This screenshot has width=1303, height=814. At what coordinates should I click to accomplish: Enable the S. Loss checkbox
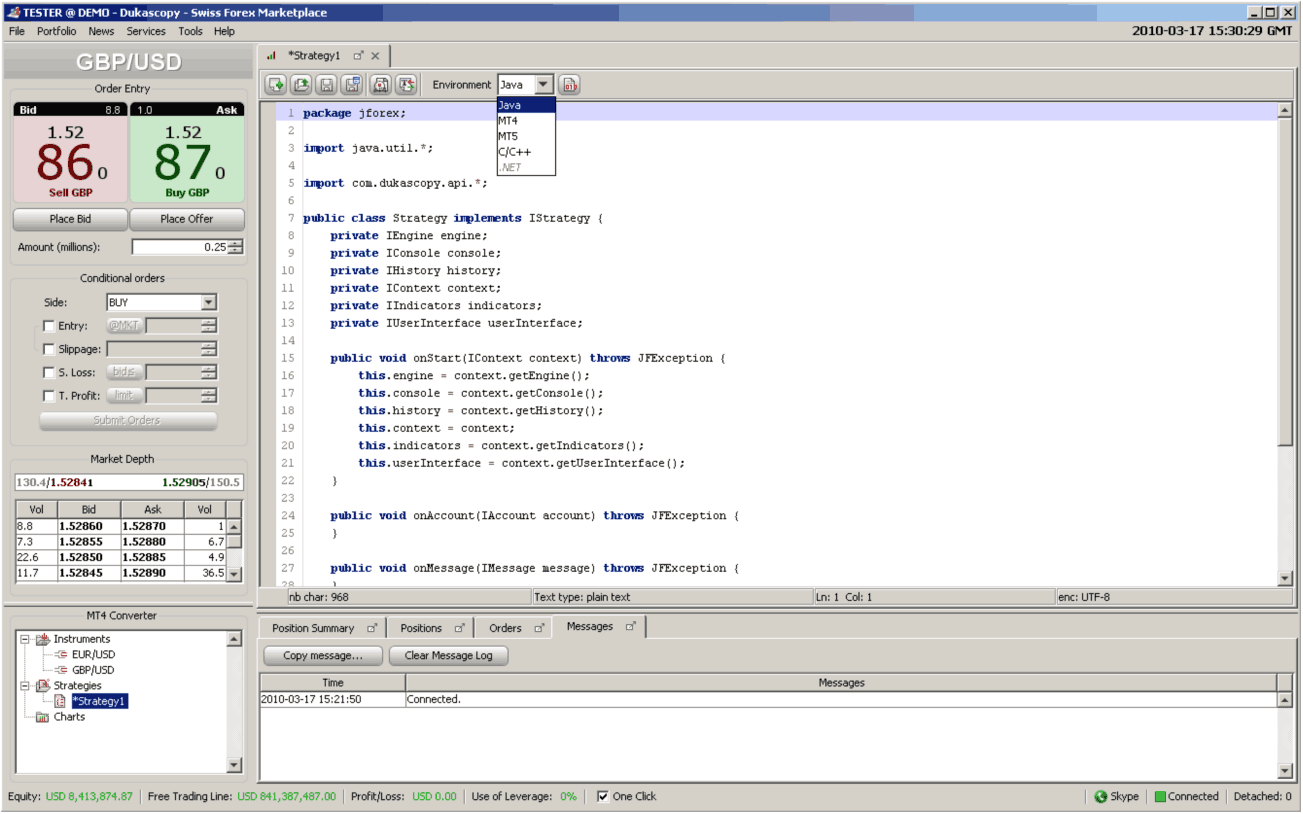(x=49, y=372)
